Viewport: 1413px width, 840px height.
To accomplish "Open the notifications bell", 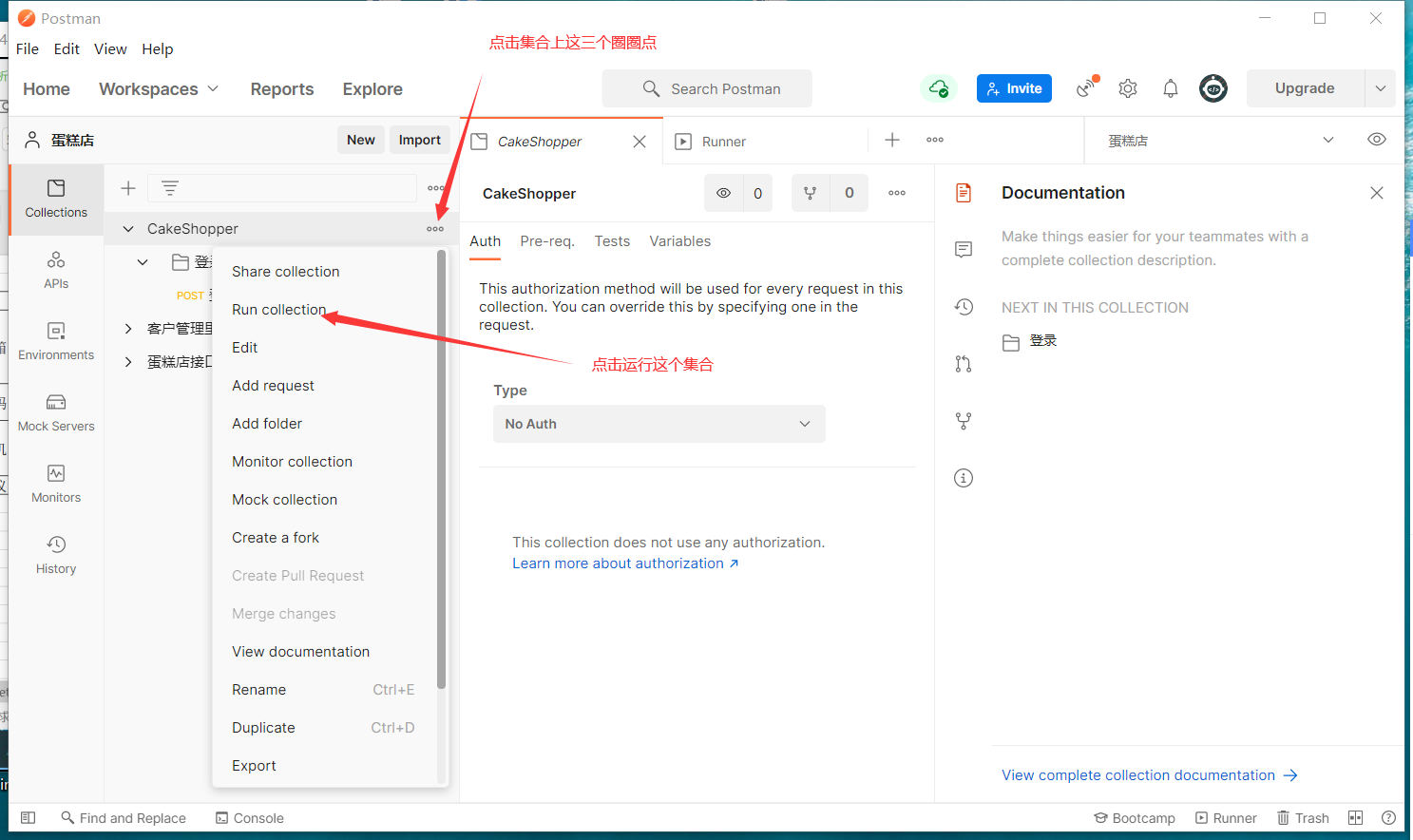I will (1171, 88).
